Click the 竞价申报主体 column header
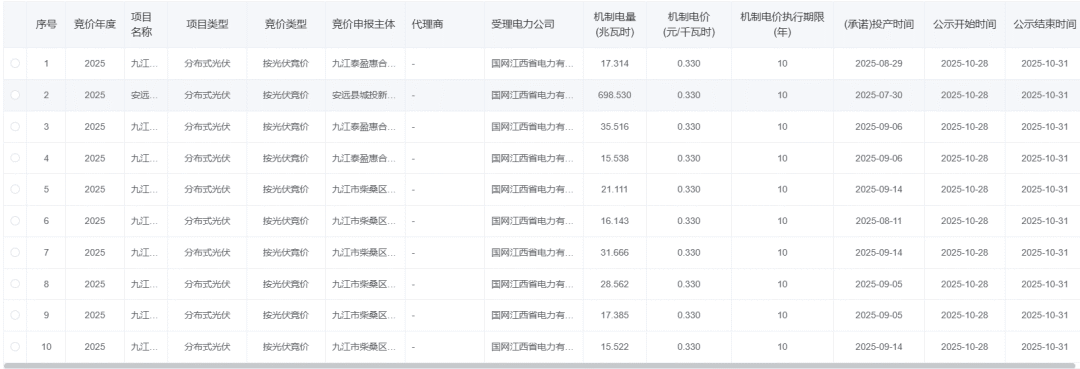This screenshot has height=369, width=1080. click(364, 24)
